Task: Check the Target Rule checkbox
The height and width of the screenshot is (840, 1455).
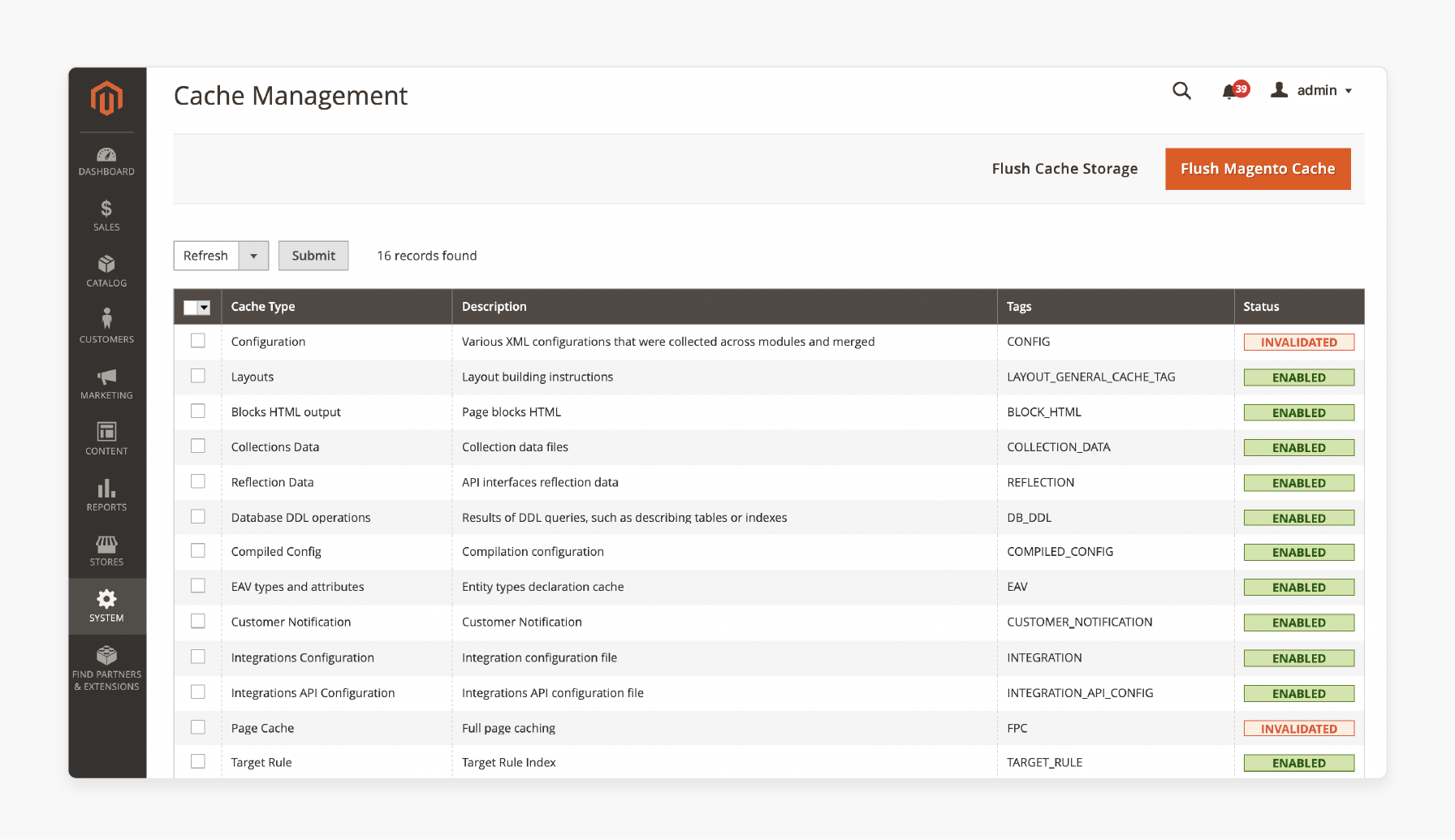Action: (198, 761)
